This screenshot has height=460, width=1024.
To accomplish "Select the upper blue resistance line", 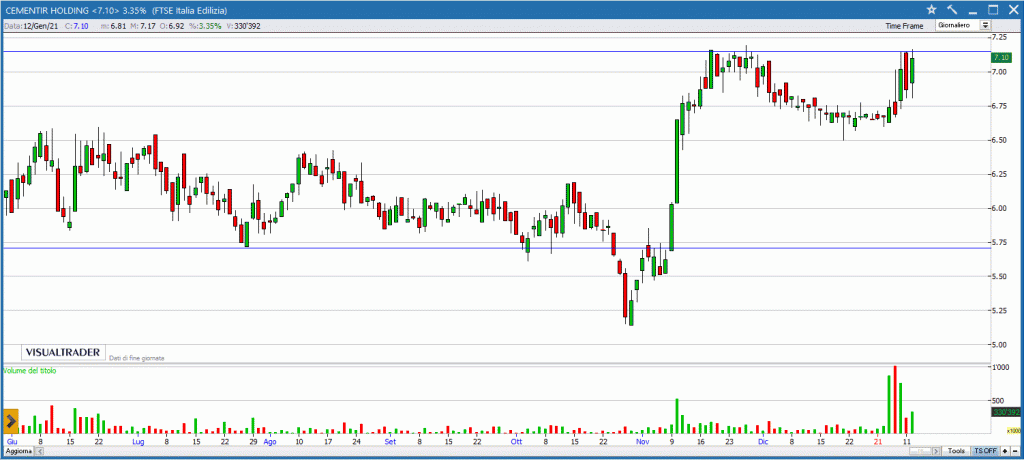I will click(x=496, y=52).
